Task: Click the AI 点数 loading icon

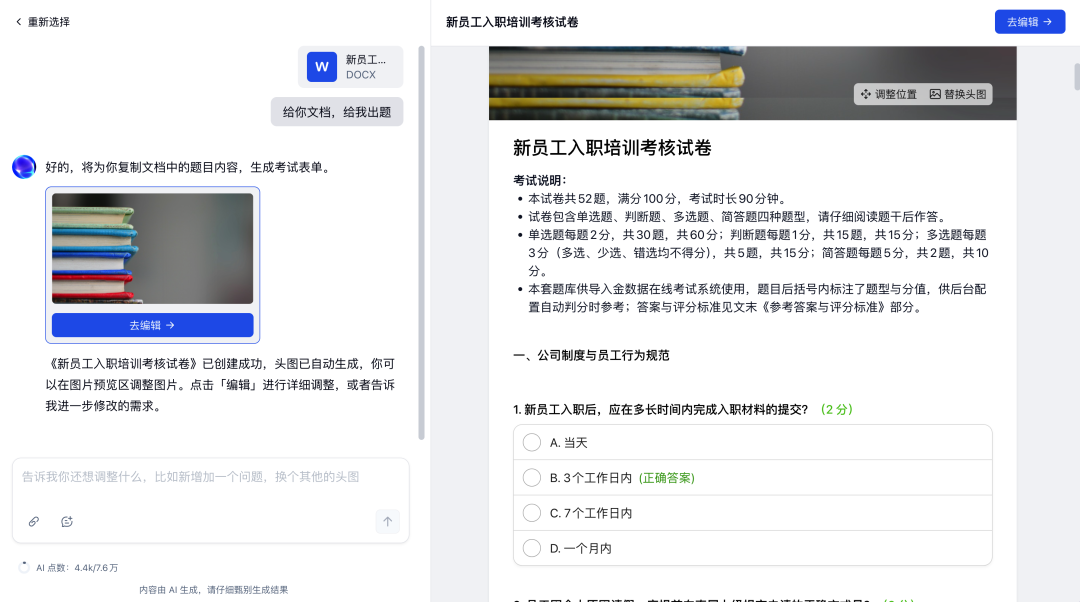Action: click(x=24, y=568)
